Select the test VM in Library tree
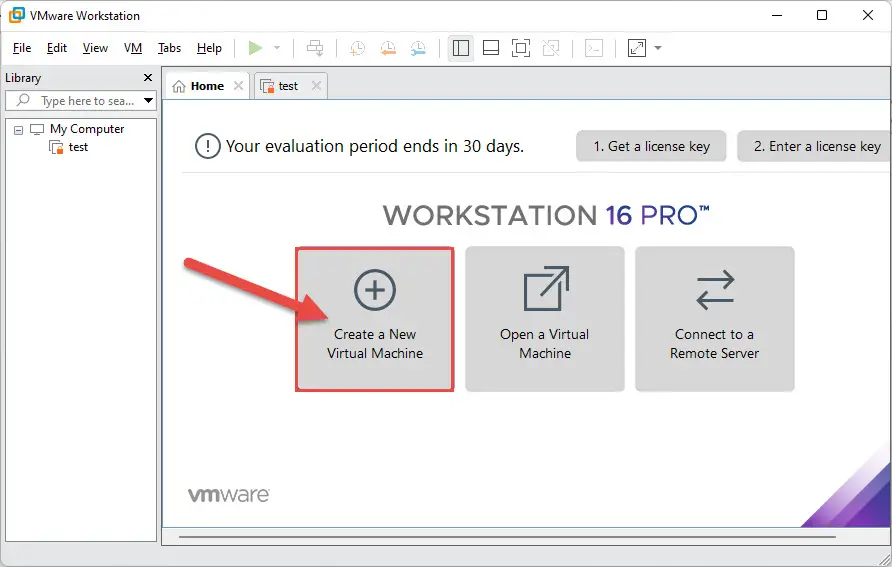The width and height of the screenshot is (892, 567). tap(78, 147)
